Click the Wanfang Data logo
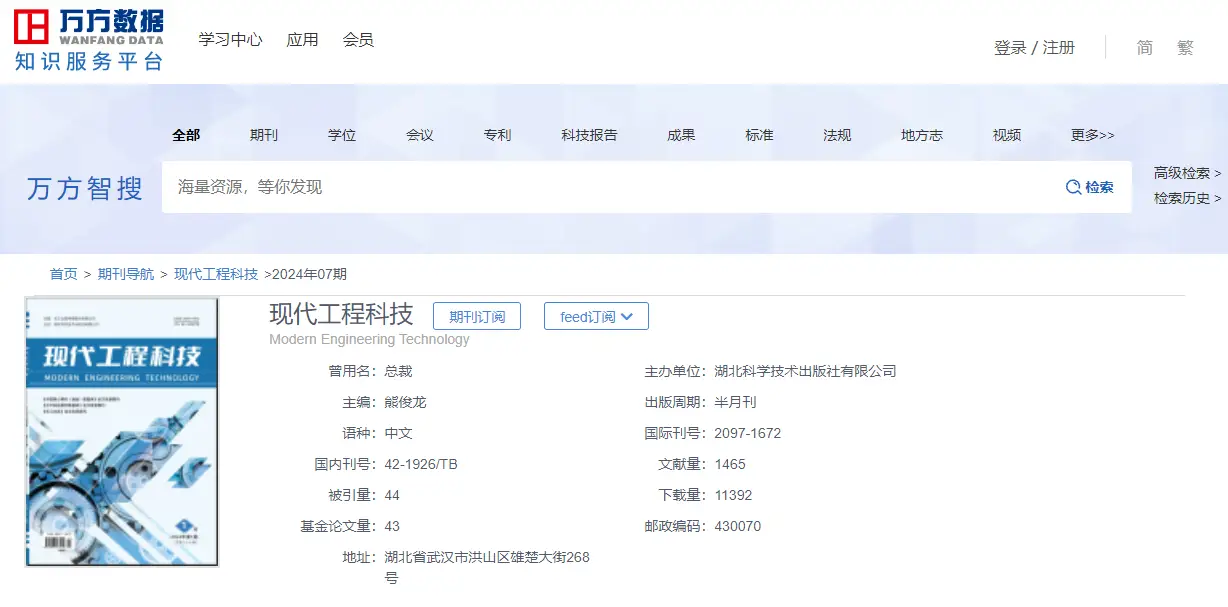Screen dimensions: 1228x607 pos(88,40)
